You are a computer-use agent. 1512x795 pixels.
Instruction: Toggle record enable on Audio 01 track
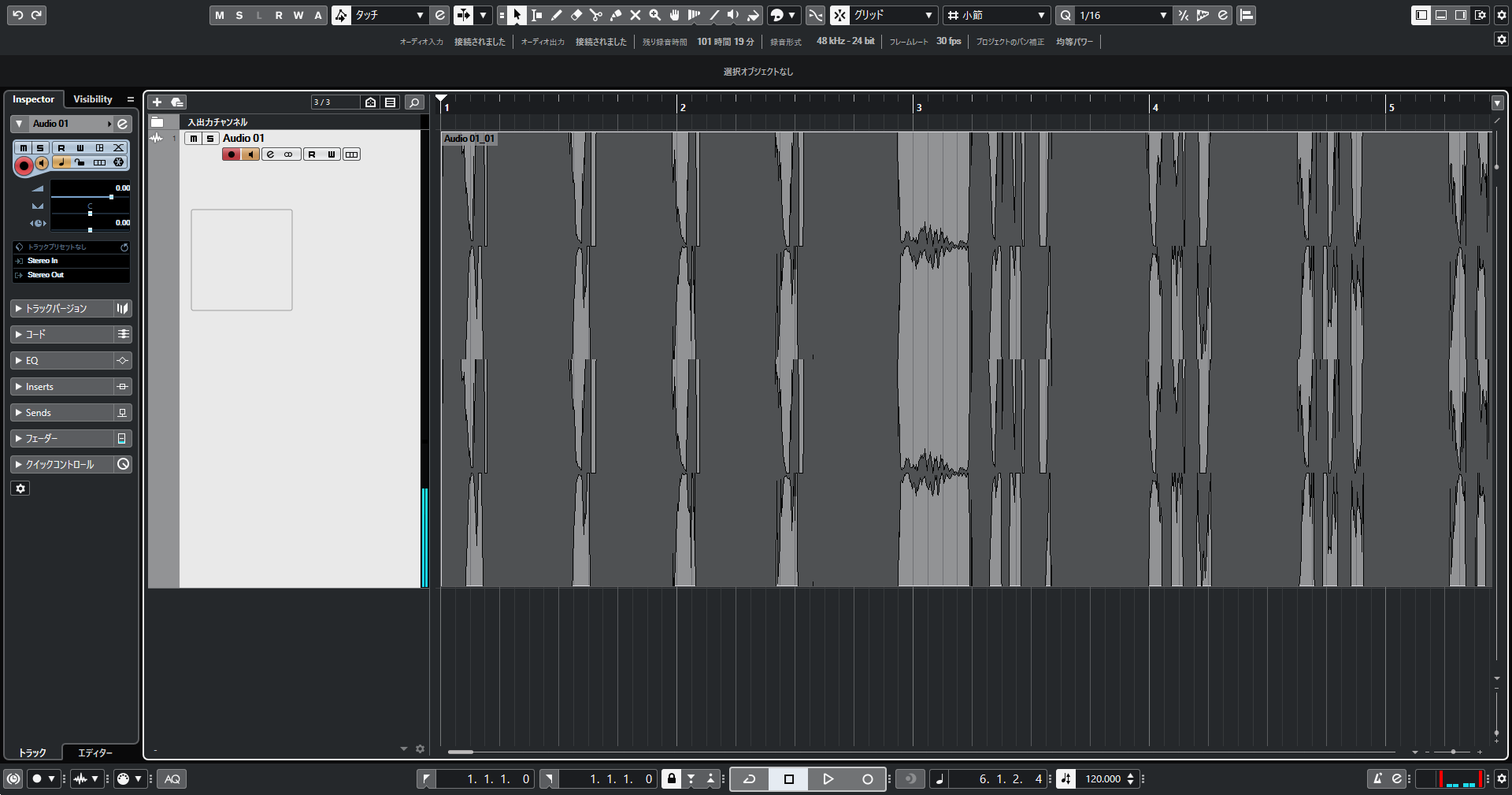[232, 154]
